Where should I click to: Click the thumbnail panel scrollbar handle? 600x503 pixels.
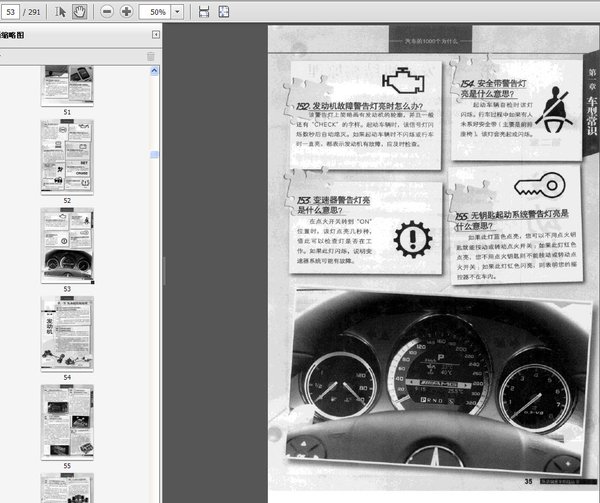(155, 154)
